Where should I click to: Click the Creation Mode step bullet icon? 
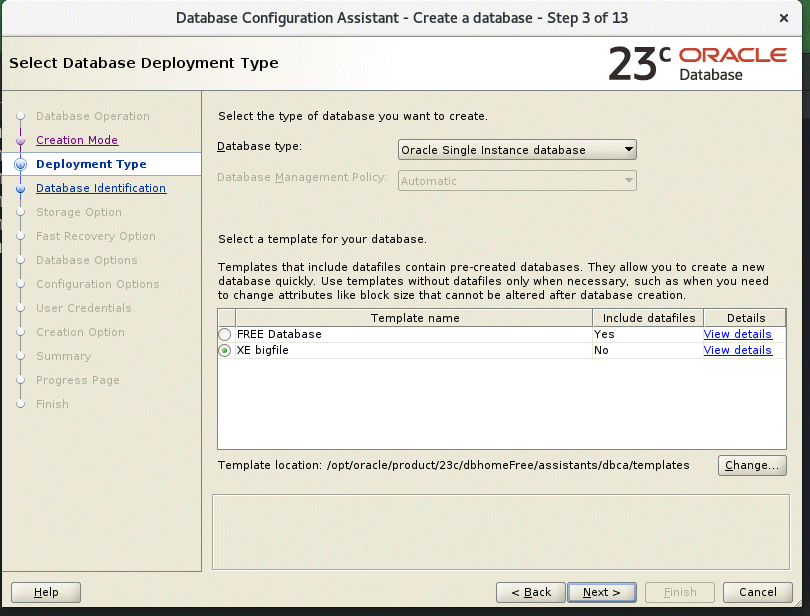tap(20, 141)
